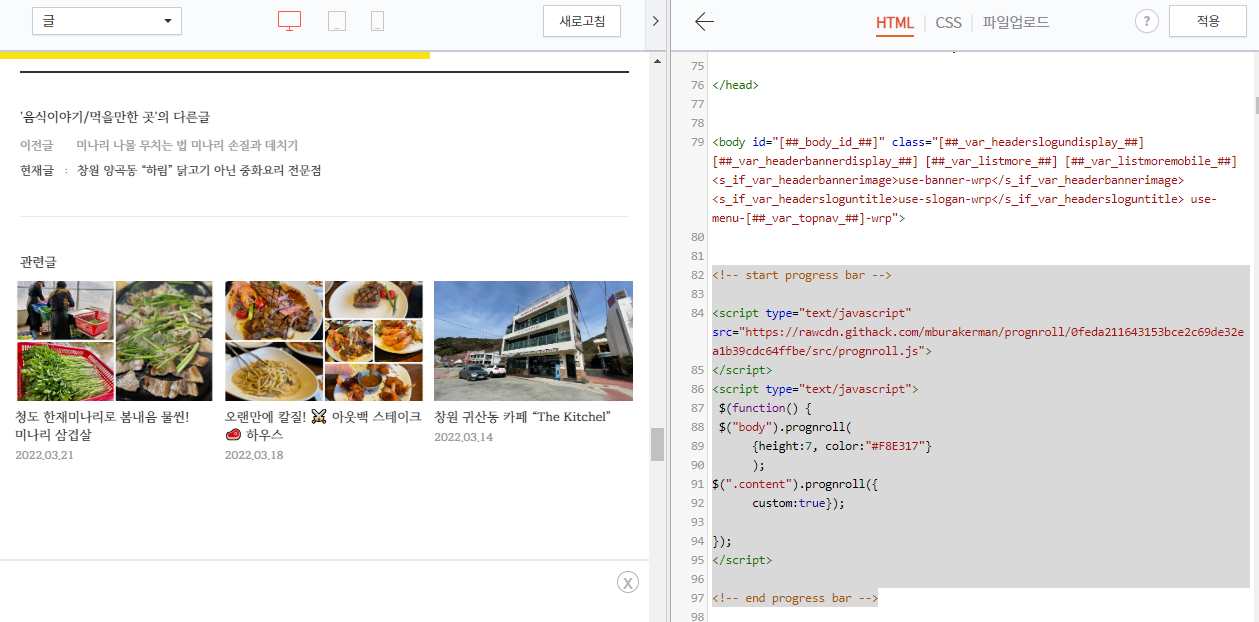Click line number 79 in the gutter
This screenshot has width=1259, height=622.
tap(697, 142)
